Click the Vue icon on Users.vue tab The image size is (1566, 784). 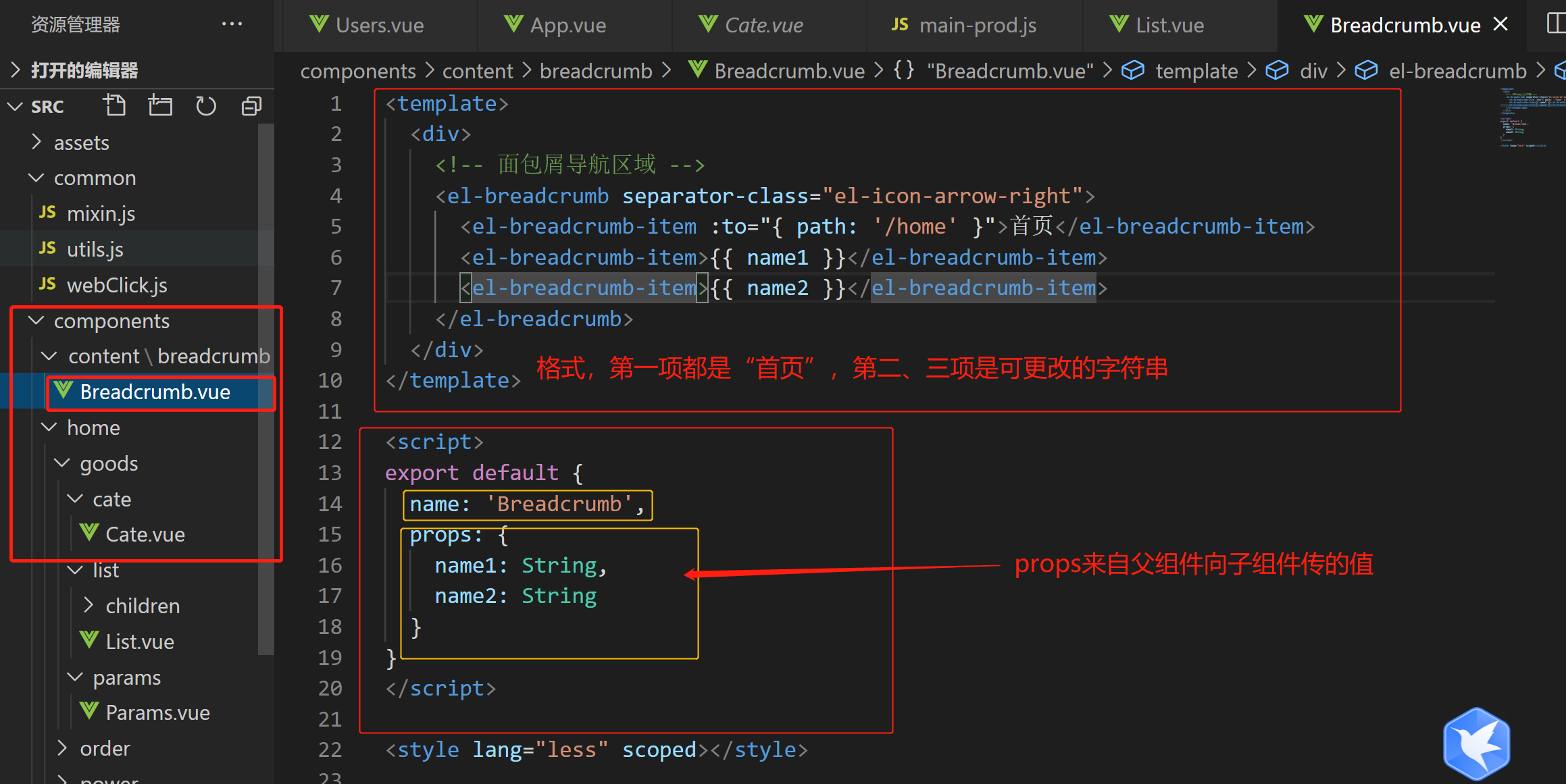319,24
